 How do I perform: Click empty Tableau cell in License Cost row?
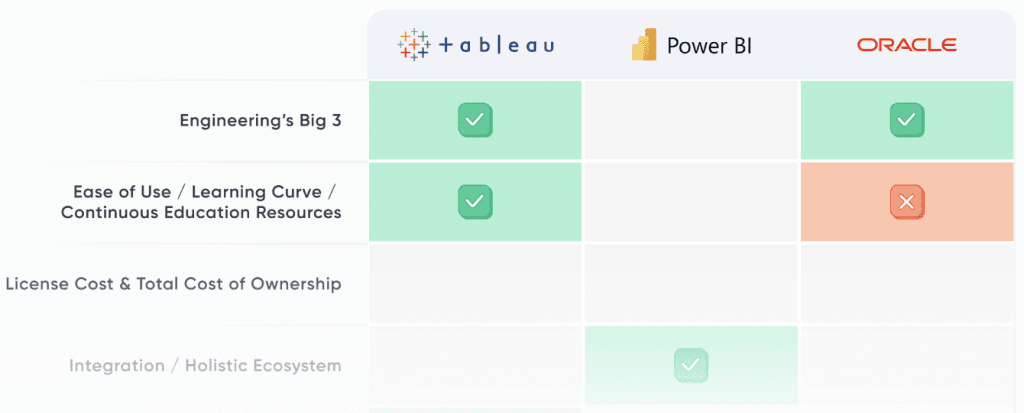(x=475, y=284)
